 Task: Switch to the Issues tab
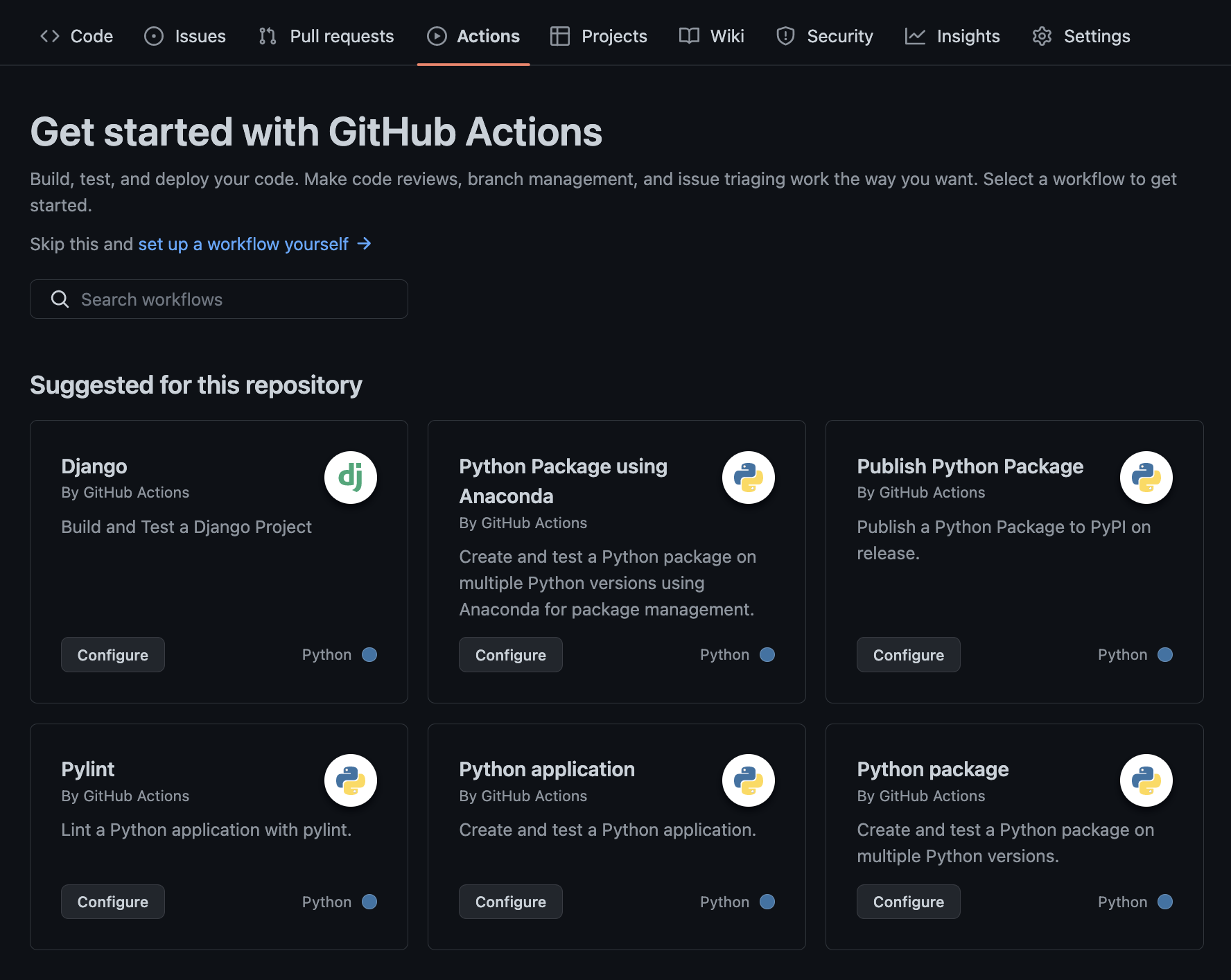[x=185, y=36]
